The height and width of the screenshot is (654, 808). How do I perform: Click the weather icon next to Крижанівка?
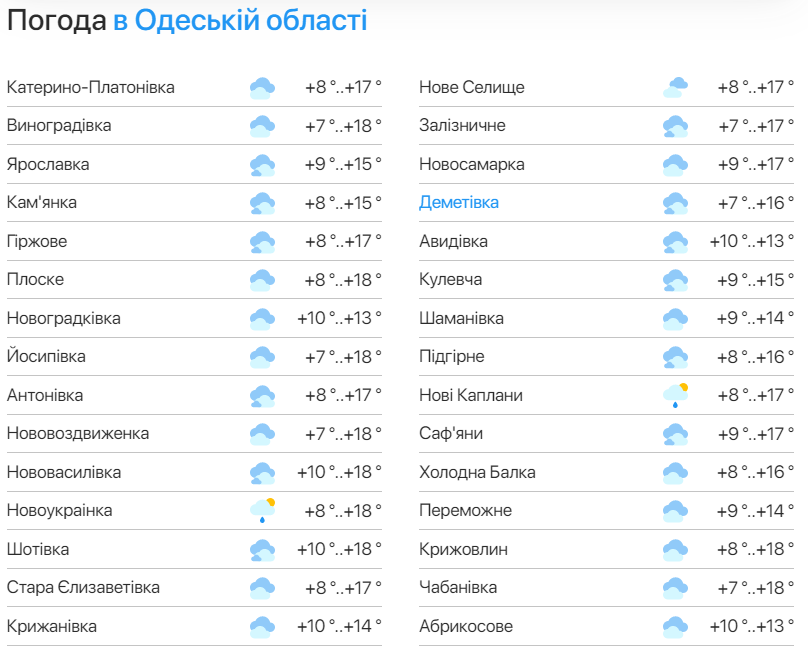[x=262, y=627]
